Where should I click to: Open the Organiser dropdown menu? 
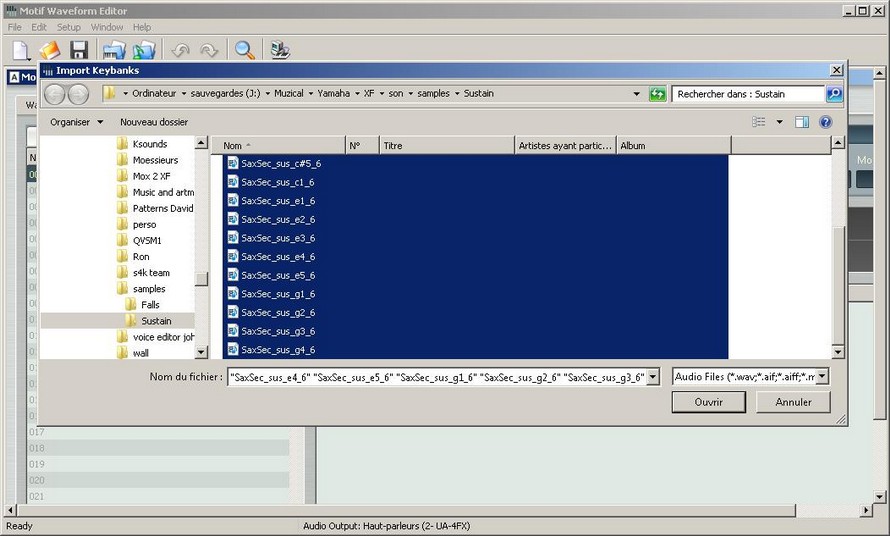tap(77, 122)
